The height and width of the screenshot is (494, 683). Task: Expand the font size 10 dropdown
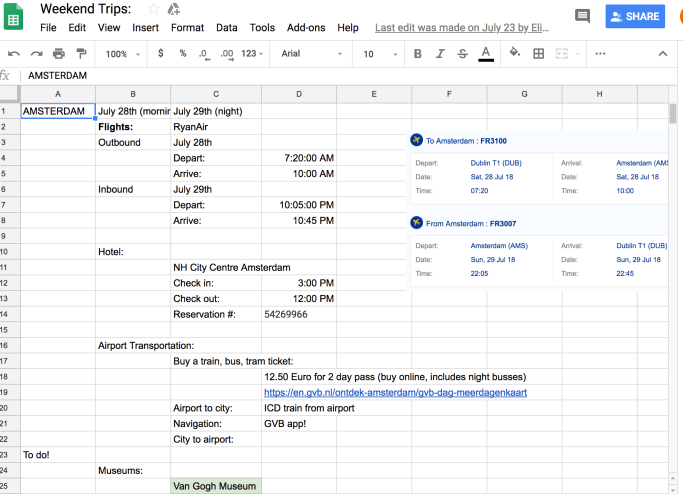pyautogui.click(x=379, y=54)
